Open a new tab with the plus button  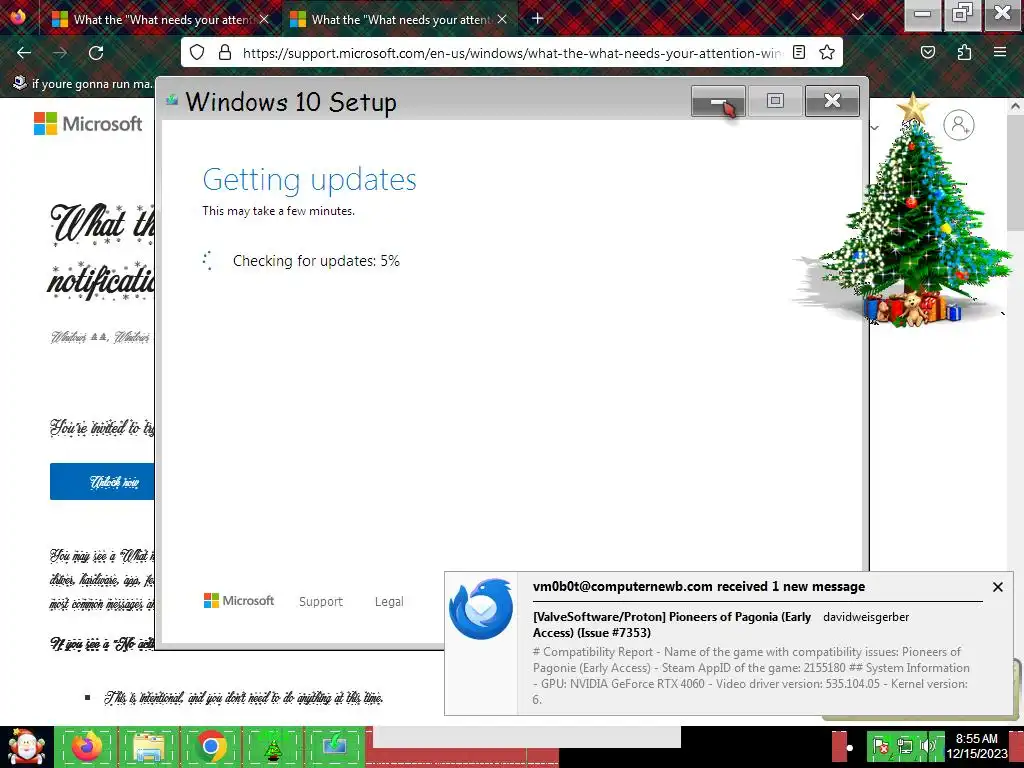coord(537,19)
